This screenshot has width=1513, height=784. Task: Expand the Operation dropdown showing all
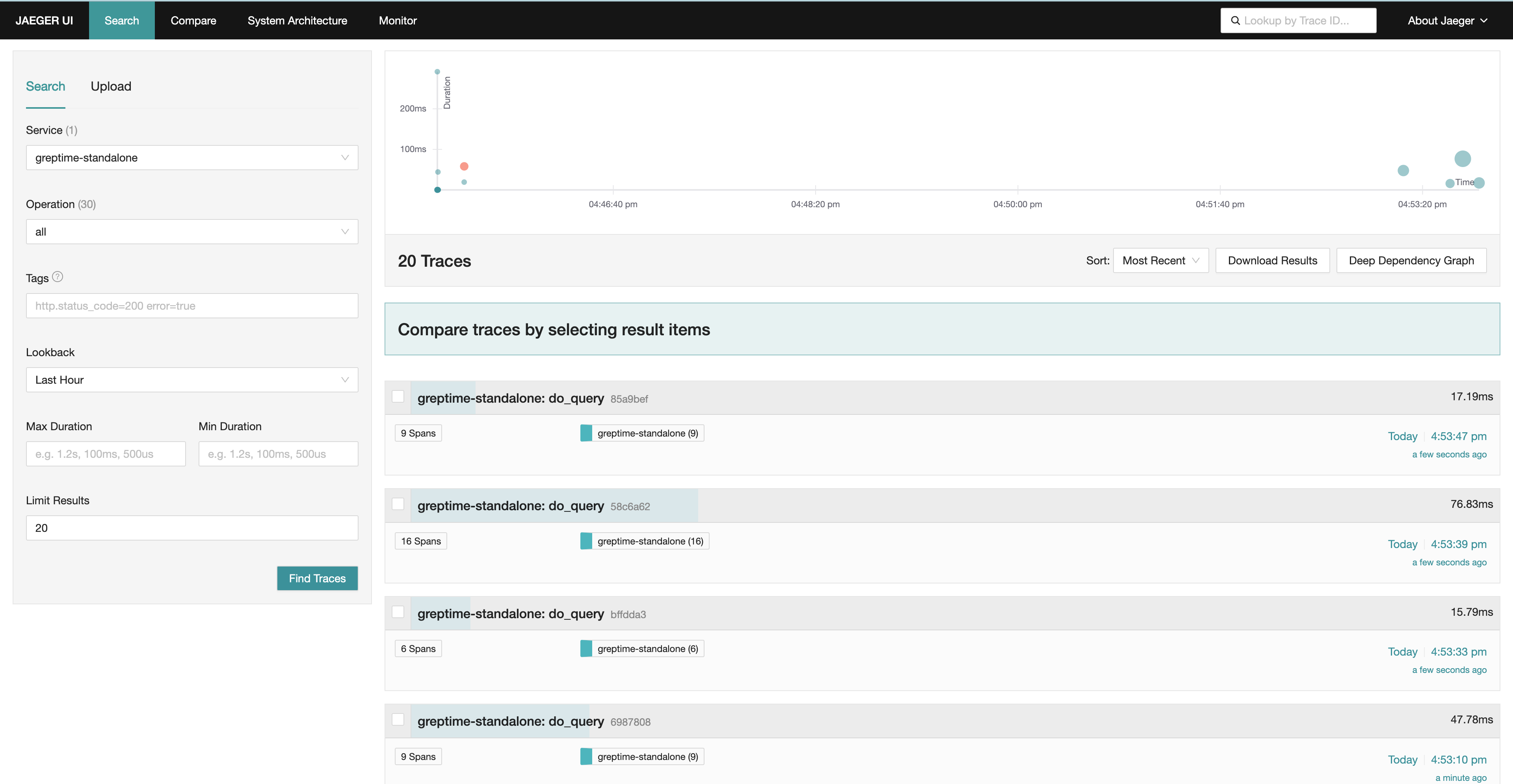tap(191, 231)
